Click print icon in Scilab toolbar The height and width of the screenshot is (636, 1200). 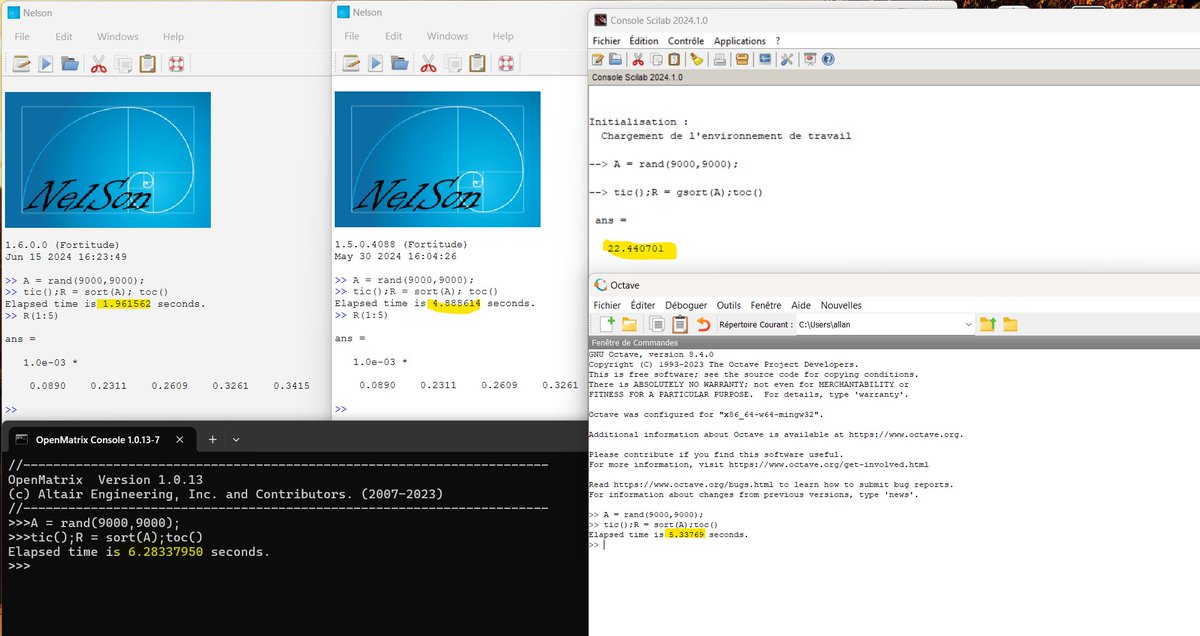point(719,60)
